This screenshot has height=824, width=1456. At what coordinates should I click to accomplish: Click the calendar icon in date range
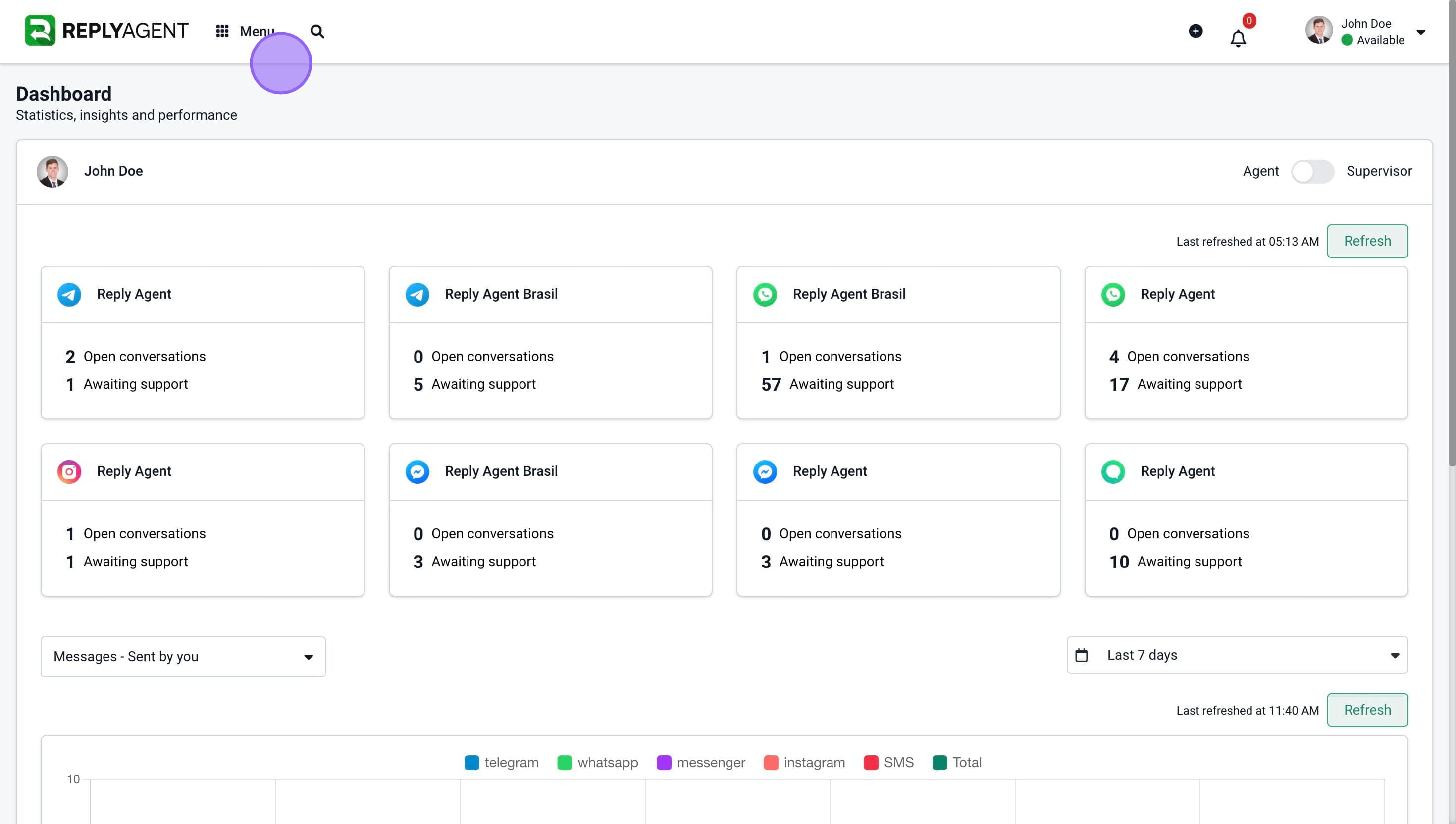pyautogui.click(x=1082, y=655)
